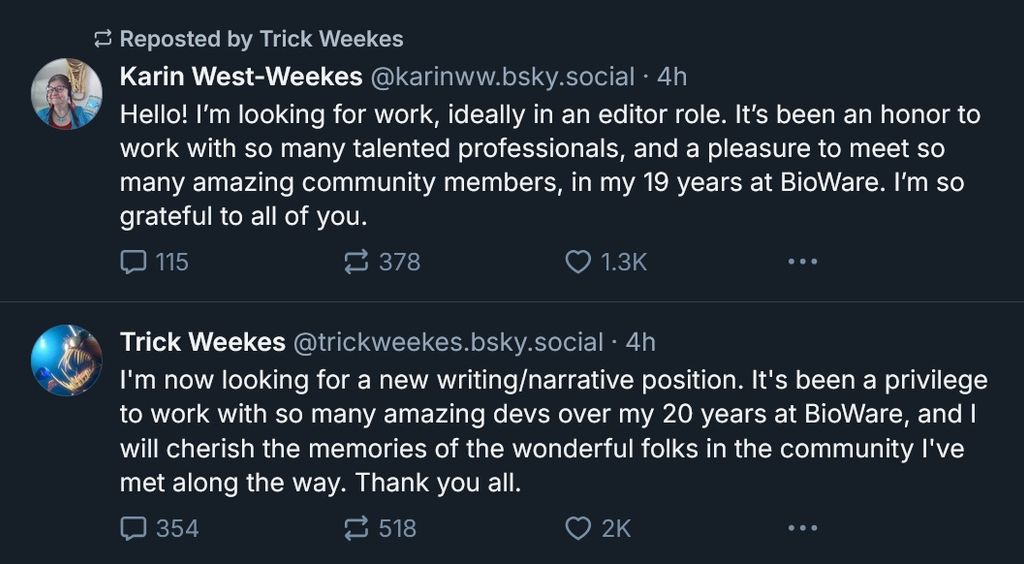
Task: Open more options on Karin's post
Action: click(x=802, y=262)
